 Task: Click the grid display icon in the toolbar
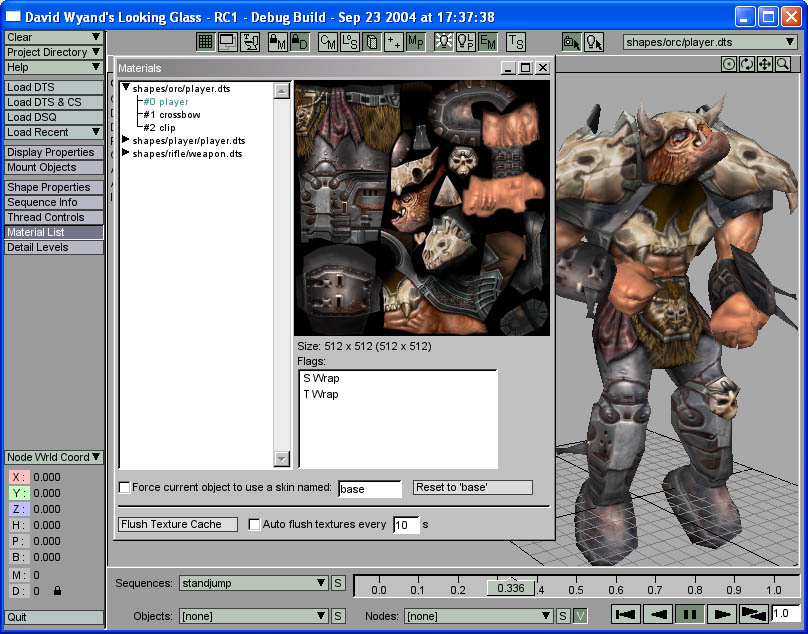pos(205,42)
